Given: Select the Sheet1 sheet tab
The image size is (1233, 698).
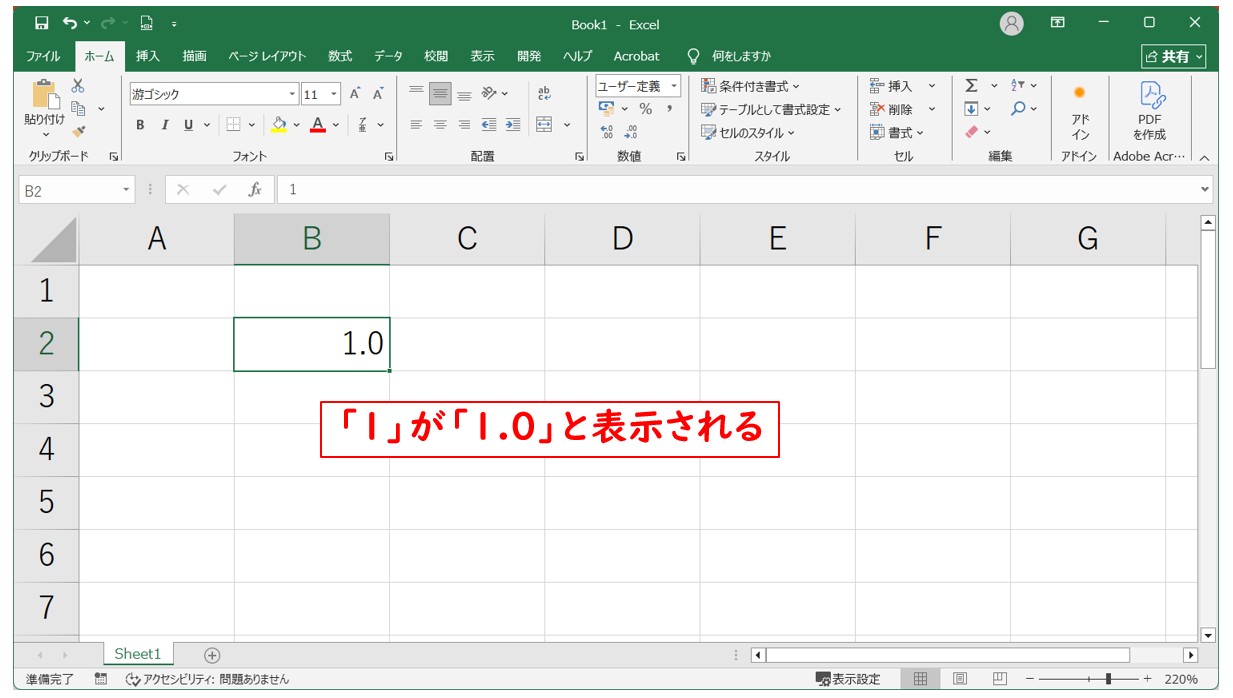Looking at the screenshot, I should point(137,654).
